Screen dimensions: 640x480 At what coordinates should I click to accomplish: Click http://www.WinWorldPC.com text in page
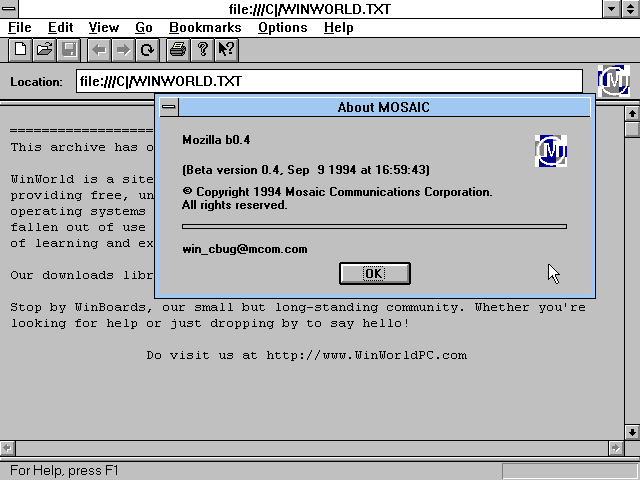[x=367, y=355]
